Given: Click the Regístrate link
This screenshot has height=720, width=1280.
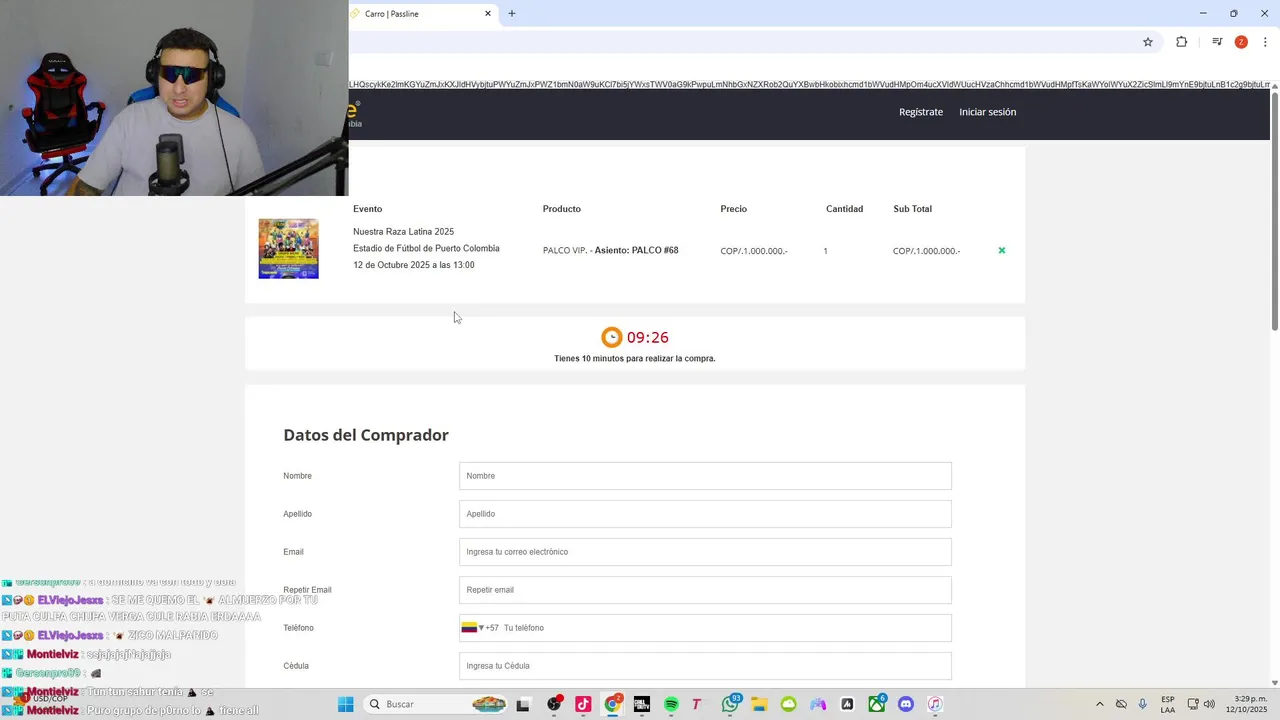Looking at the screenshot, I should 921,112.
